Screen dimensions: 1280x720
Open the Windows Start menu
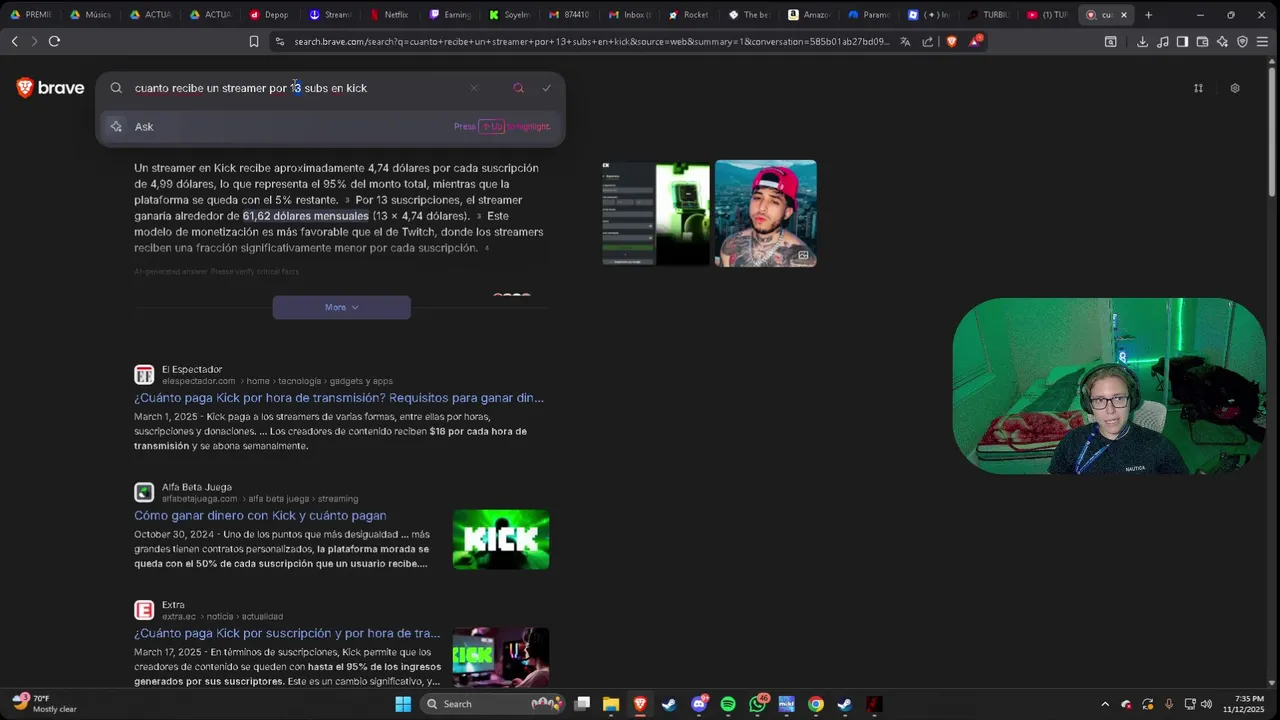pyautogui.click(x=403, y=704)
